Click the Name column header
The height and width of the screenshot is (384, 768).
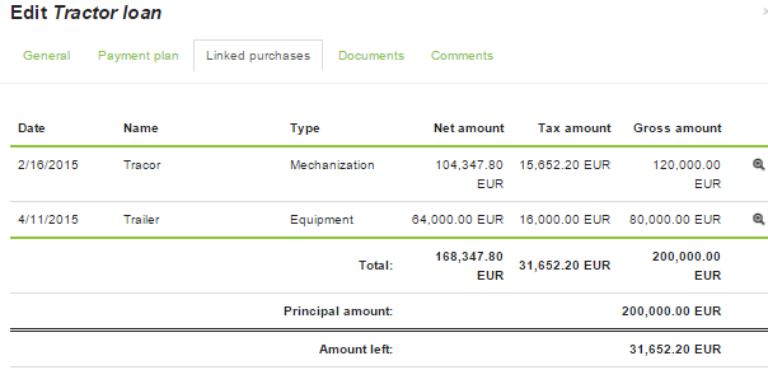tap(141, 128)
